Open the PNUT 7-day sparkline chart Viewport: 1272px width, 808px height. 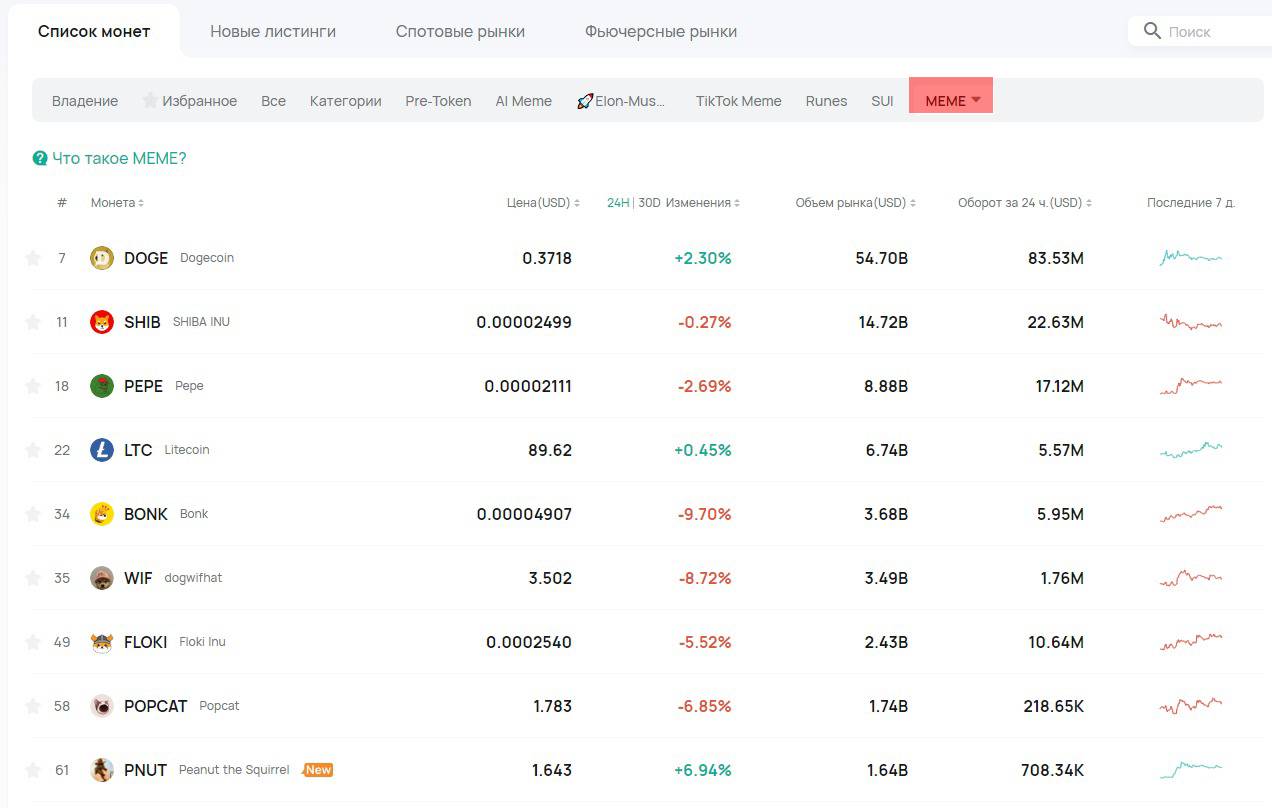[x=1191, y=770]
